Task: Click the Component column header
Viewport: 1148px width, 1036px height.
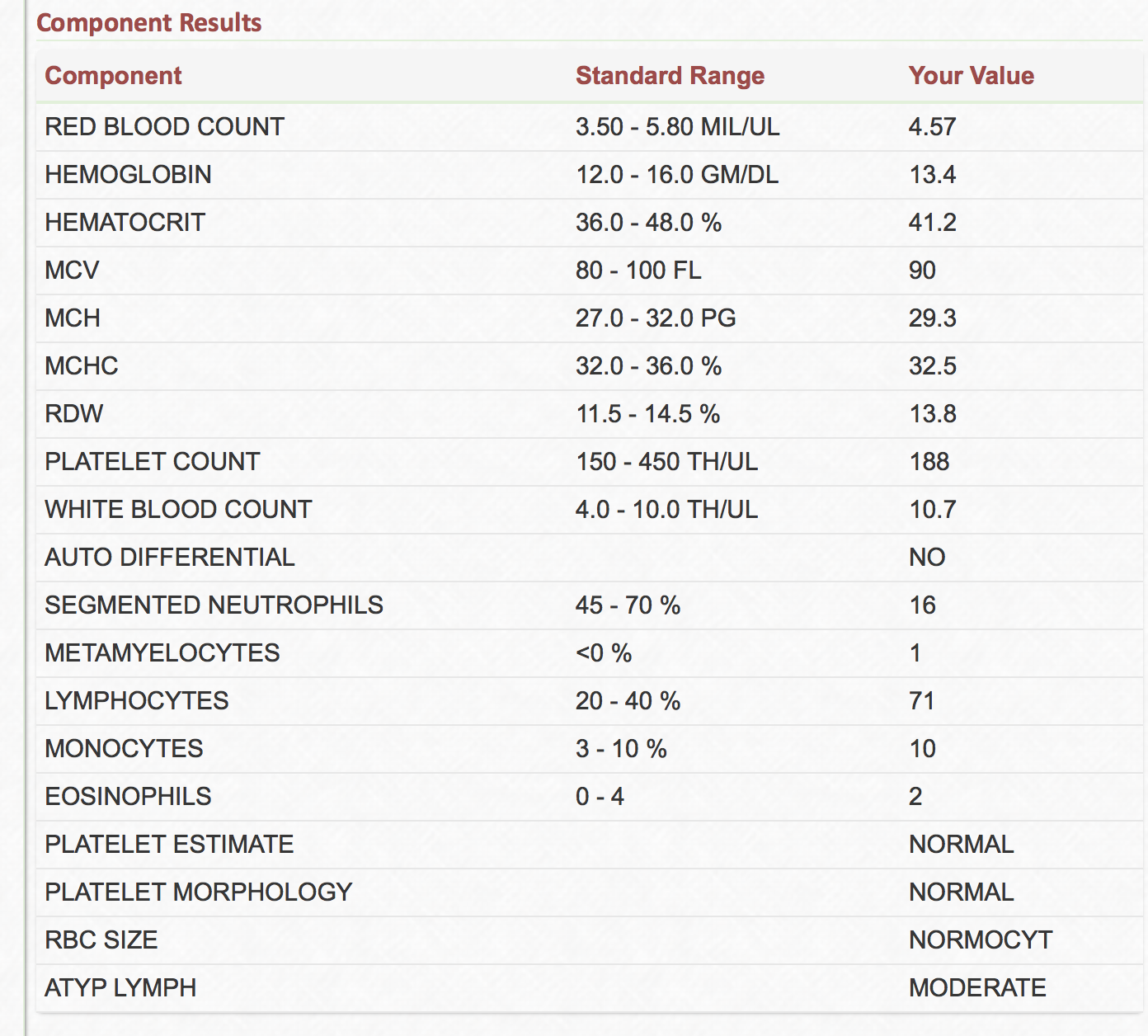Action: (x=113, y=76)
